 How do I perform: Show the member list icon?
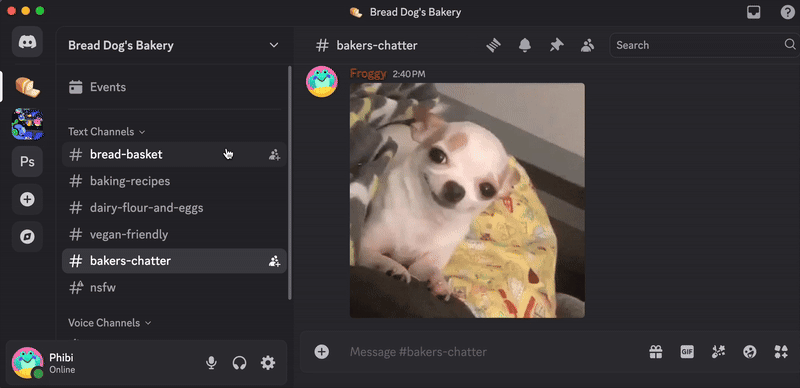coord(587,45)
